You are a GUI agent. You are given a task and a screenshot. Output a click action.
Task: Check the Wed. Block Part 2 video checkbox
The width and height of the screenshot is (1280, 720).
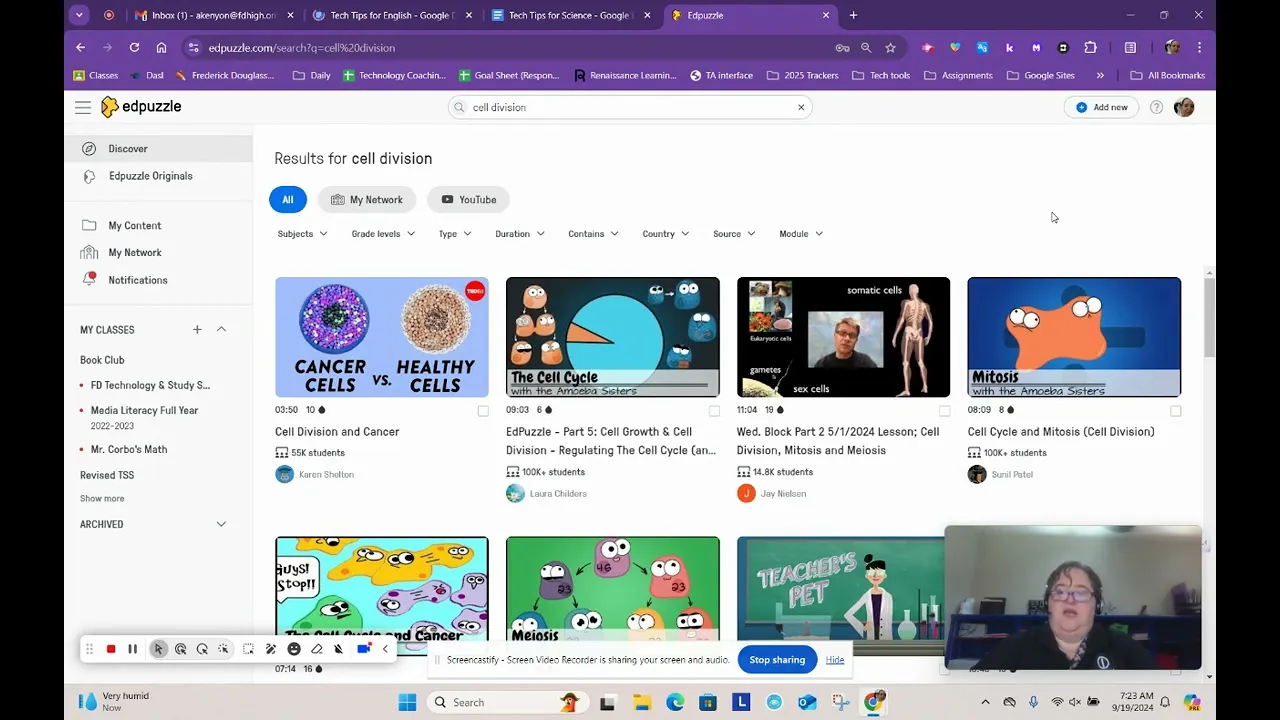(944, 411)
